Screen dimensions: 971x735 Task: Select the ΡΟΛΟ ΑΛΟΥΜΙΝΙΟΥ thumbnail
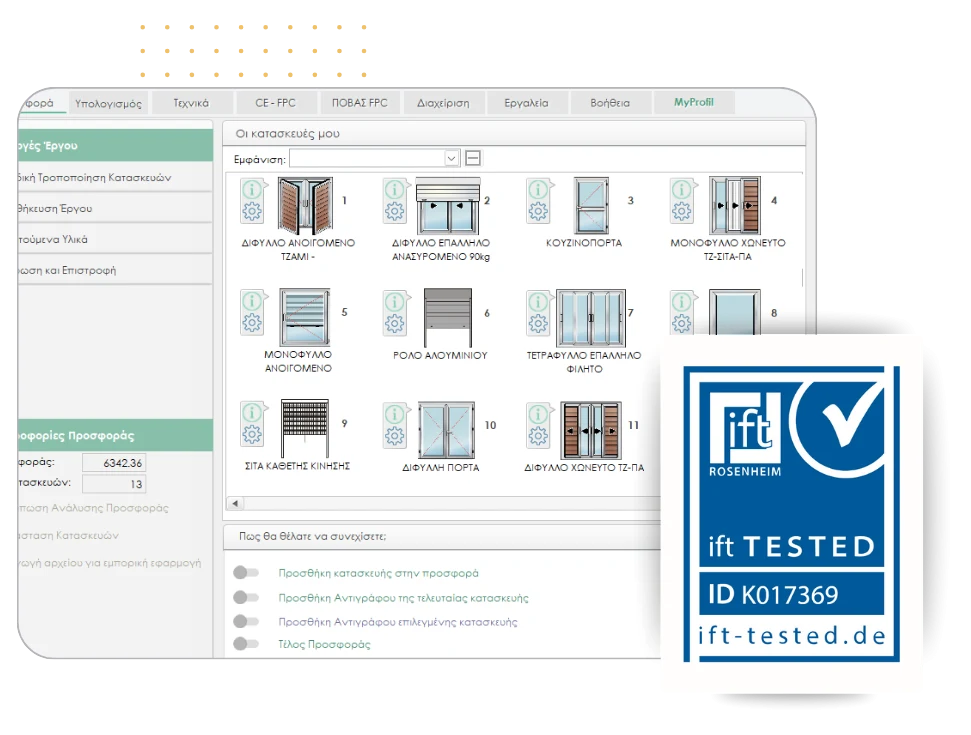click(x=448, y=317)
